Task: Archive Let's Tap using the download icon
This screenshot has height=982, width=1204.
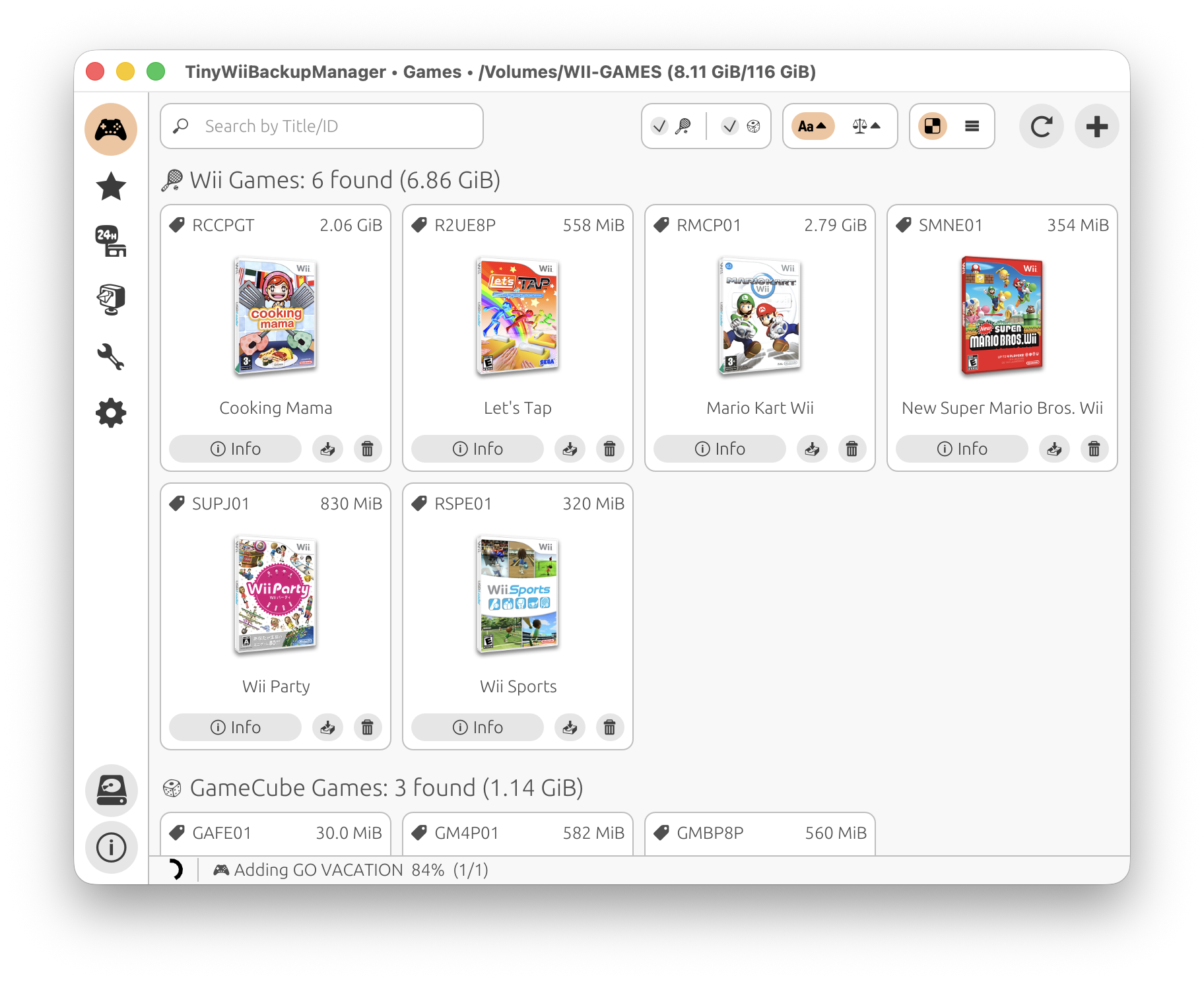Action: click(570, 449)
